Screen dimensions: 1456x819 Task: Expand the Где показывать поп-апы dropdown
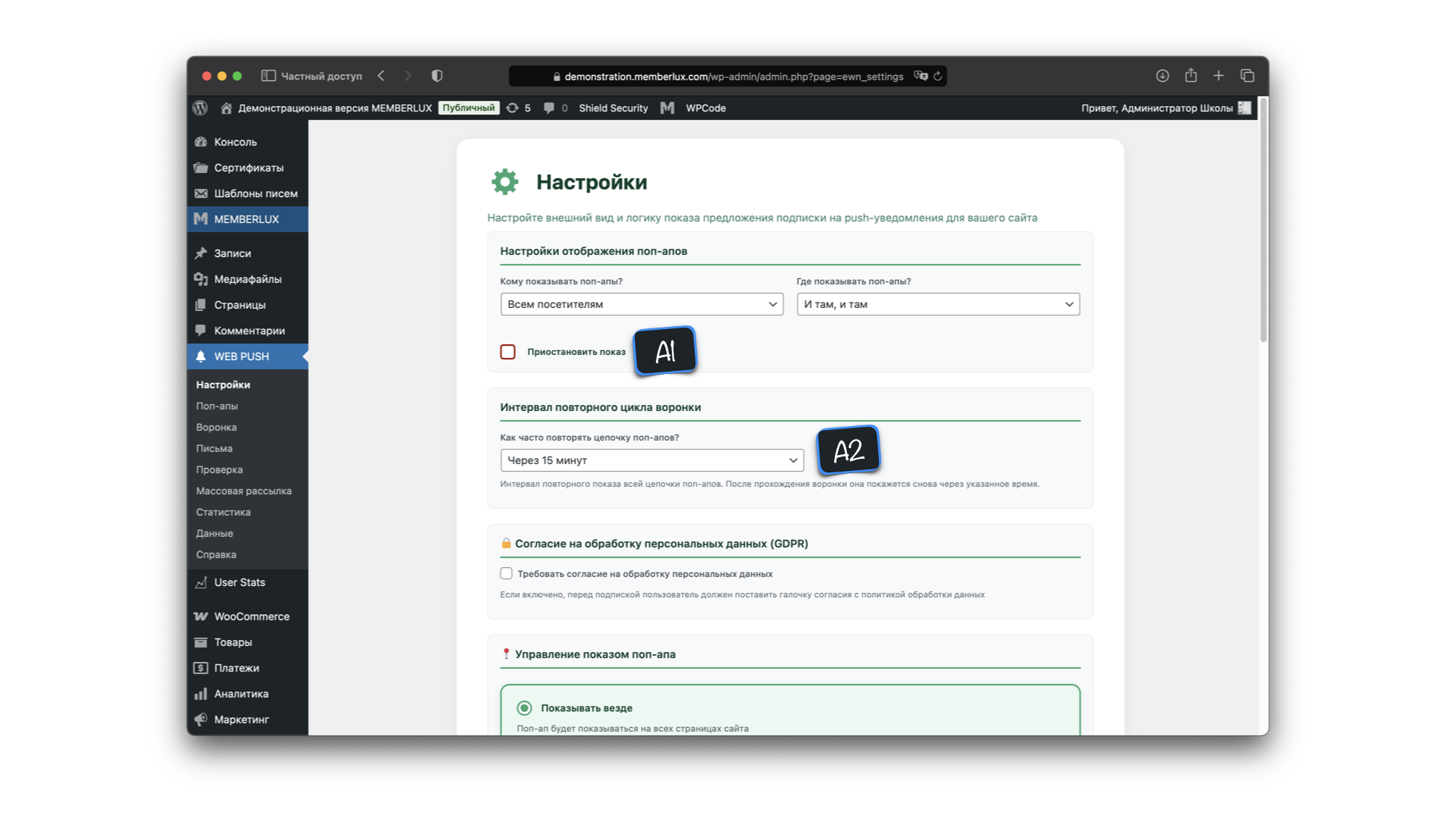tap(938, 304)
